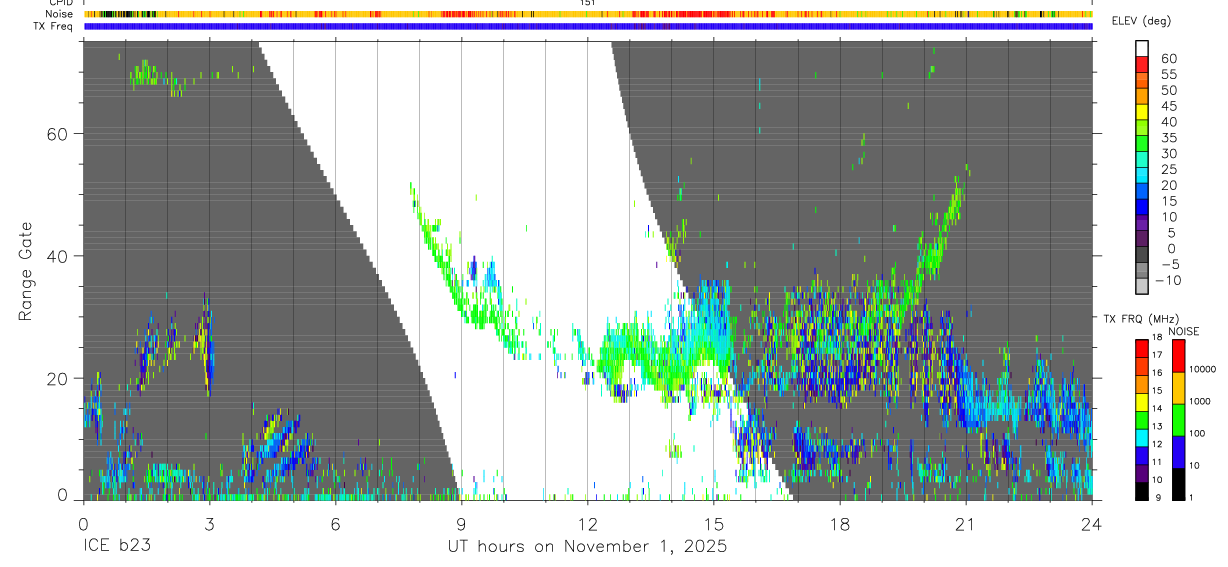
Task: Click the 10000 label on NOISE colorbar
Action: point(1203,370)
